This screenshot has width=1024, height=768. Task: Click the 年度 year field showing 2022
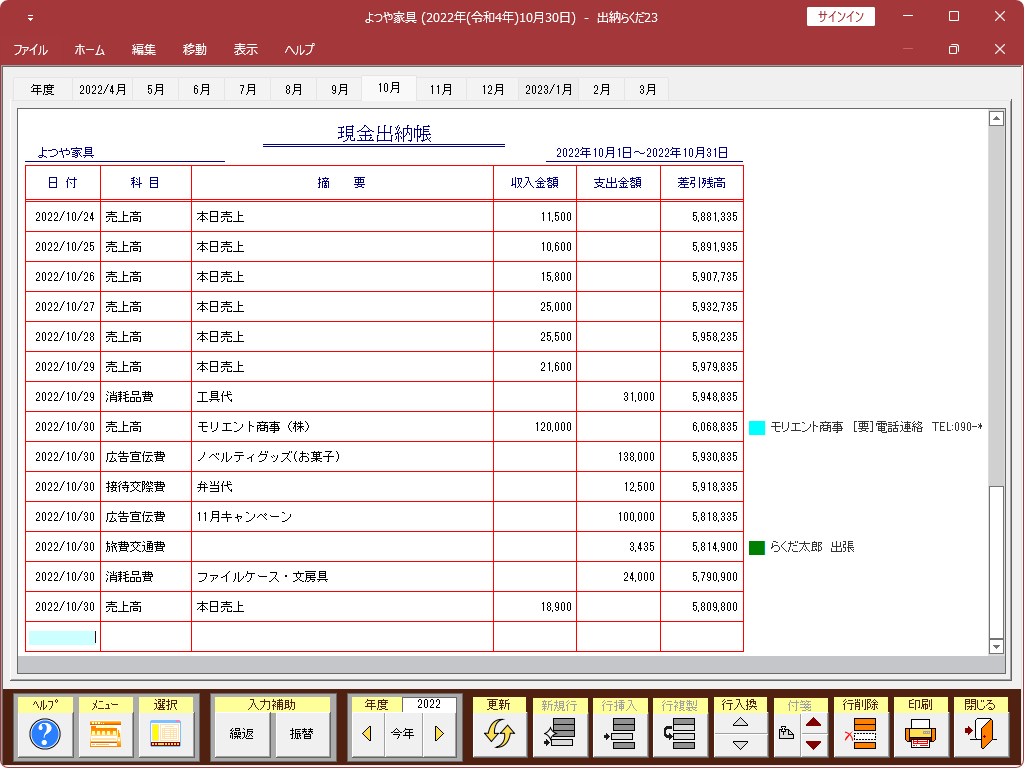(429, 704)
